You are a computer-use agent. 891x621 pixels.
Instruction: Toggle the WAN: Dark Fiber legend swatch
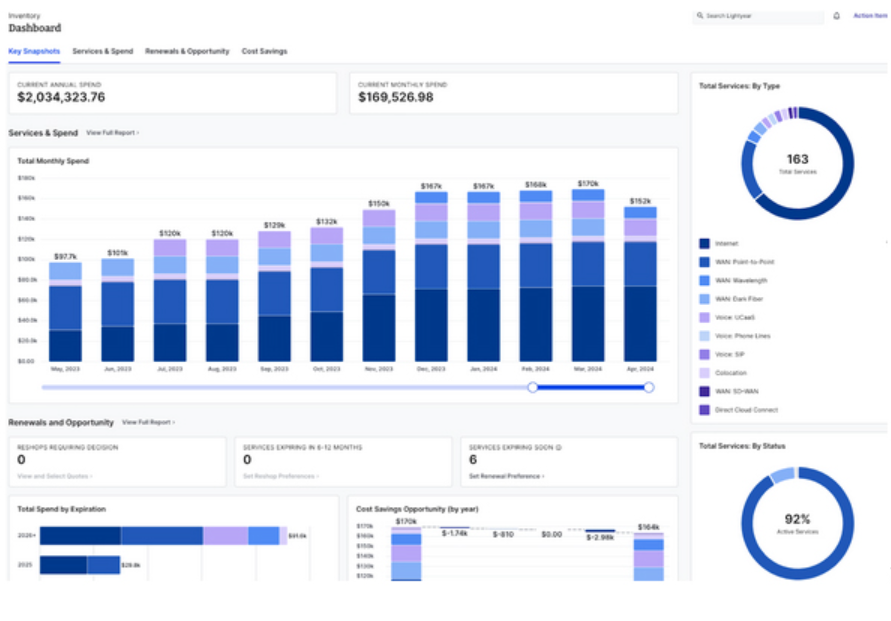tap(704, 299)
